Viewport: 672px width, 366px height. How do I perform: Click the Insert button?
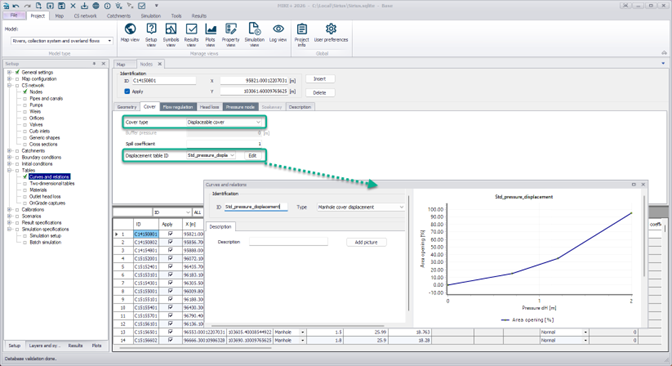coord(320,79)
